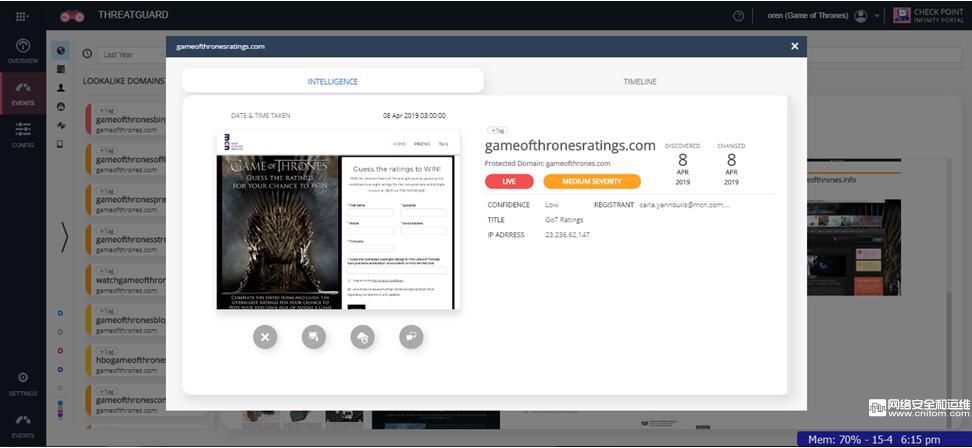Viewport: 972px width, 448px height.
Task: Select the highlighted Events sidebar item
Action: (x=23, y=94)
